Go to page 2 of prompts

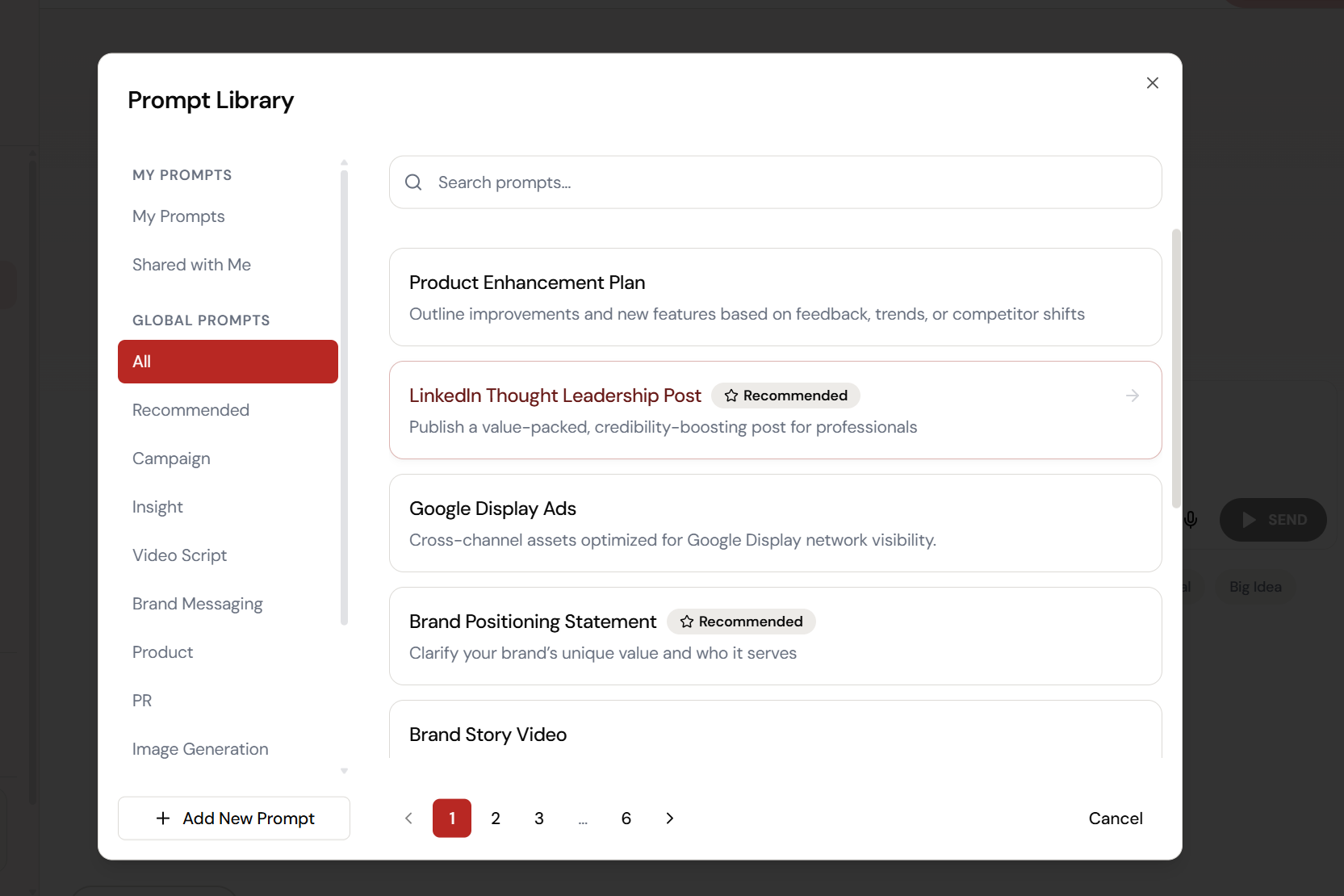496,819
